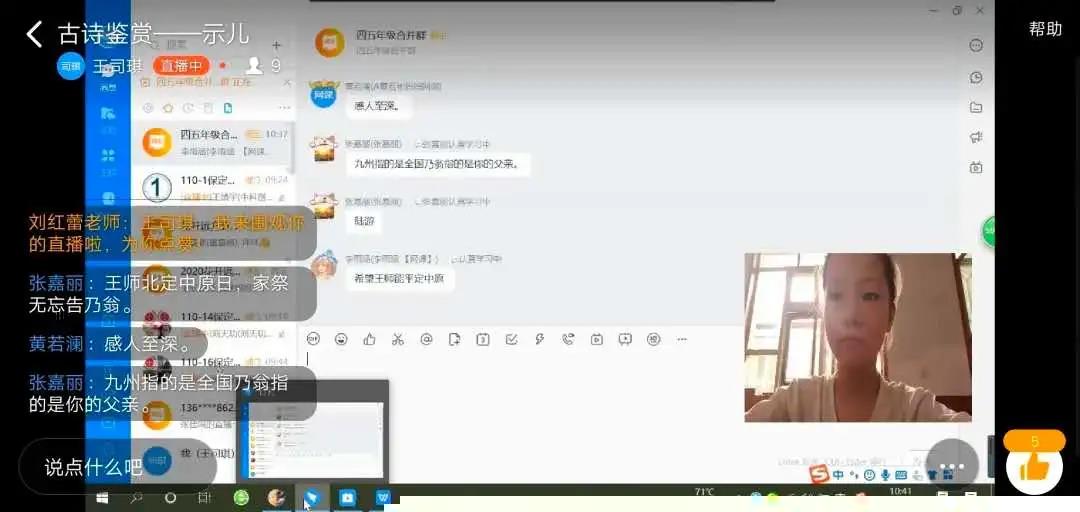Click the video meeting screen icon
Viewport: 1080px width, 512px height.
pyautogui.click(x=625, y=339)
